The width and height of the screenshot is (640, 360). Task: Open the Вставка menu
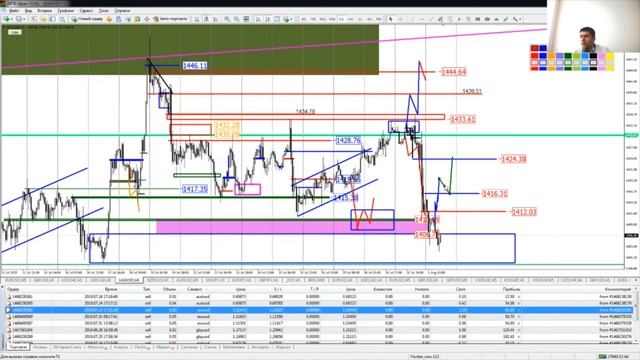click(x=44, y=11)
